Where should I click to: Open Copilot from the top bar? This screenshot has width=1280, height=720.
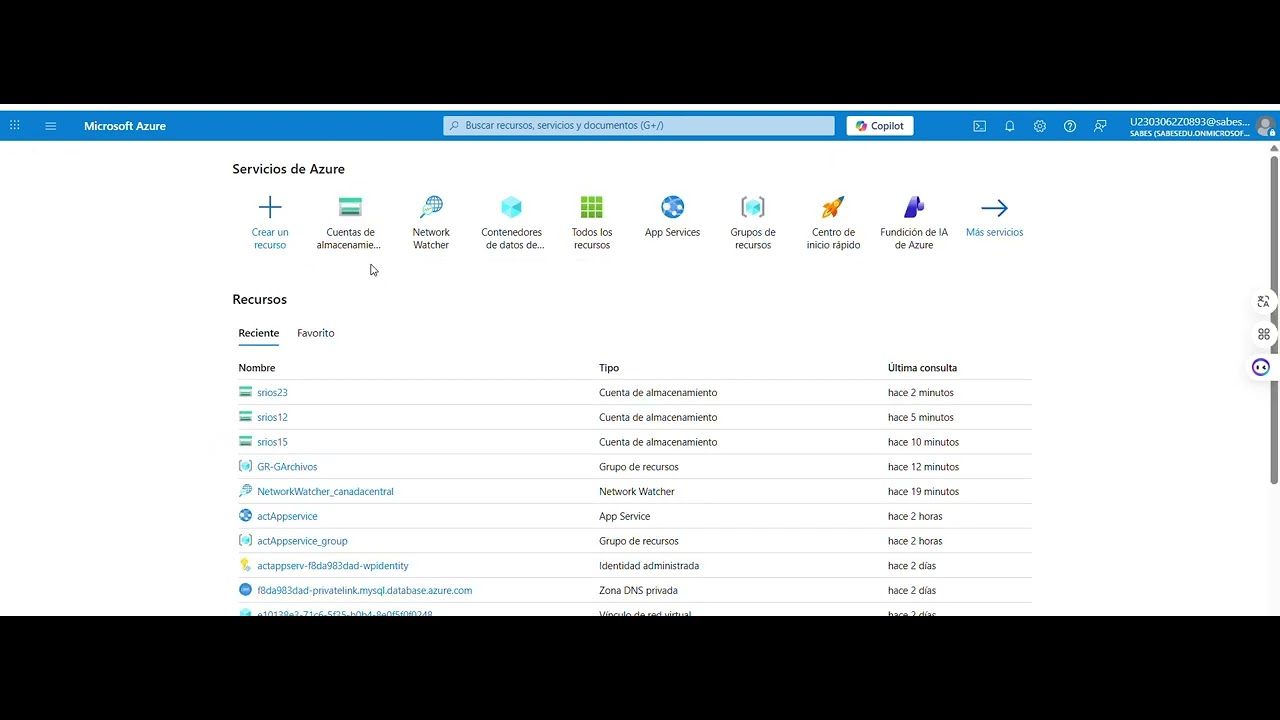pos(880,126)
